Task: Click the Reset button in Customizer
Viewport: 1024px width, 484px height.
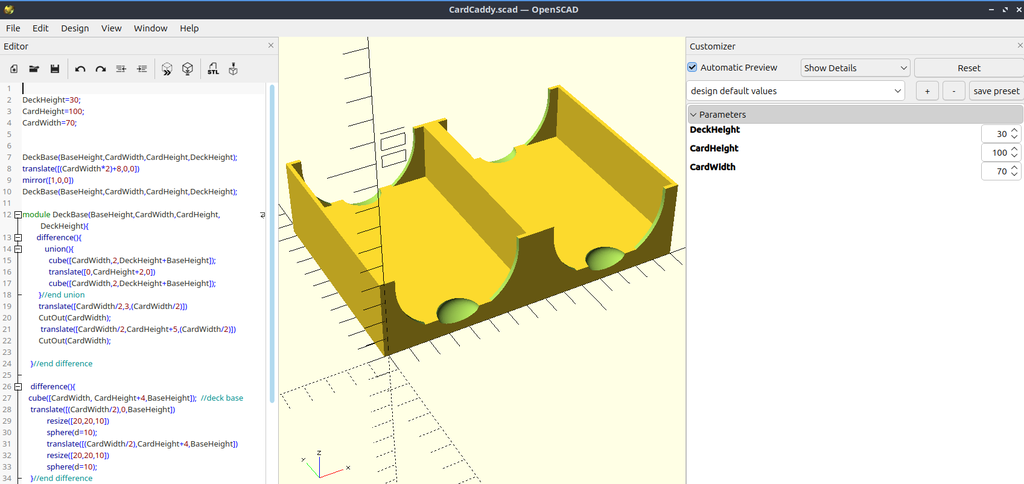Action: pos(968,68)
